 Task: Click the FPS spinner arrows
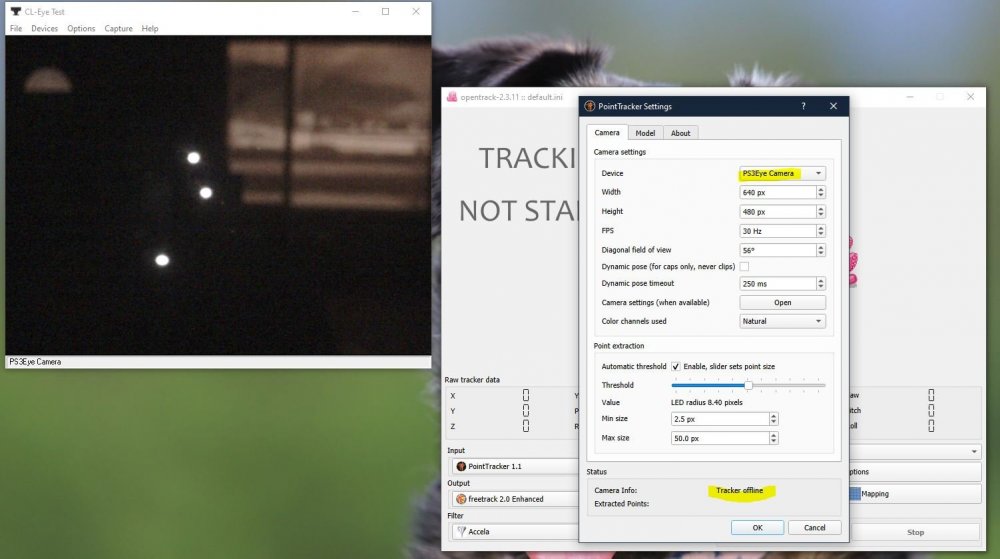click(x=821, y=231)
